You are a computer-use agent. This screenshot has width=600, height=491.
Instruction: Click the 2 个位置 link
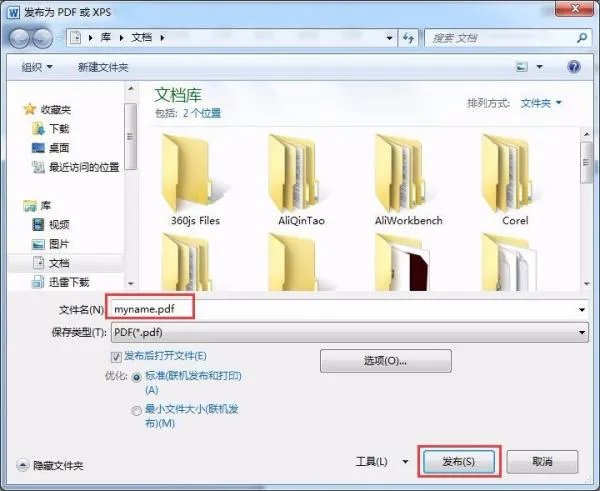coord(202,113)
